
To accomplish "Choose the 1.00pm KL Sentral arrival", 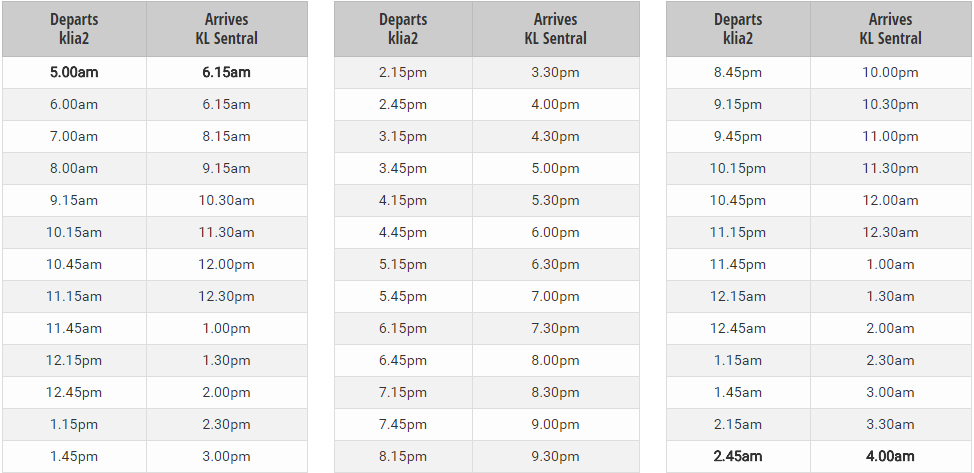I will click(x=226, y=328).
